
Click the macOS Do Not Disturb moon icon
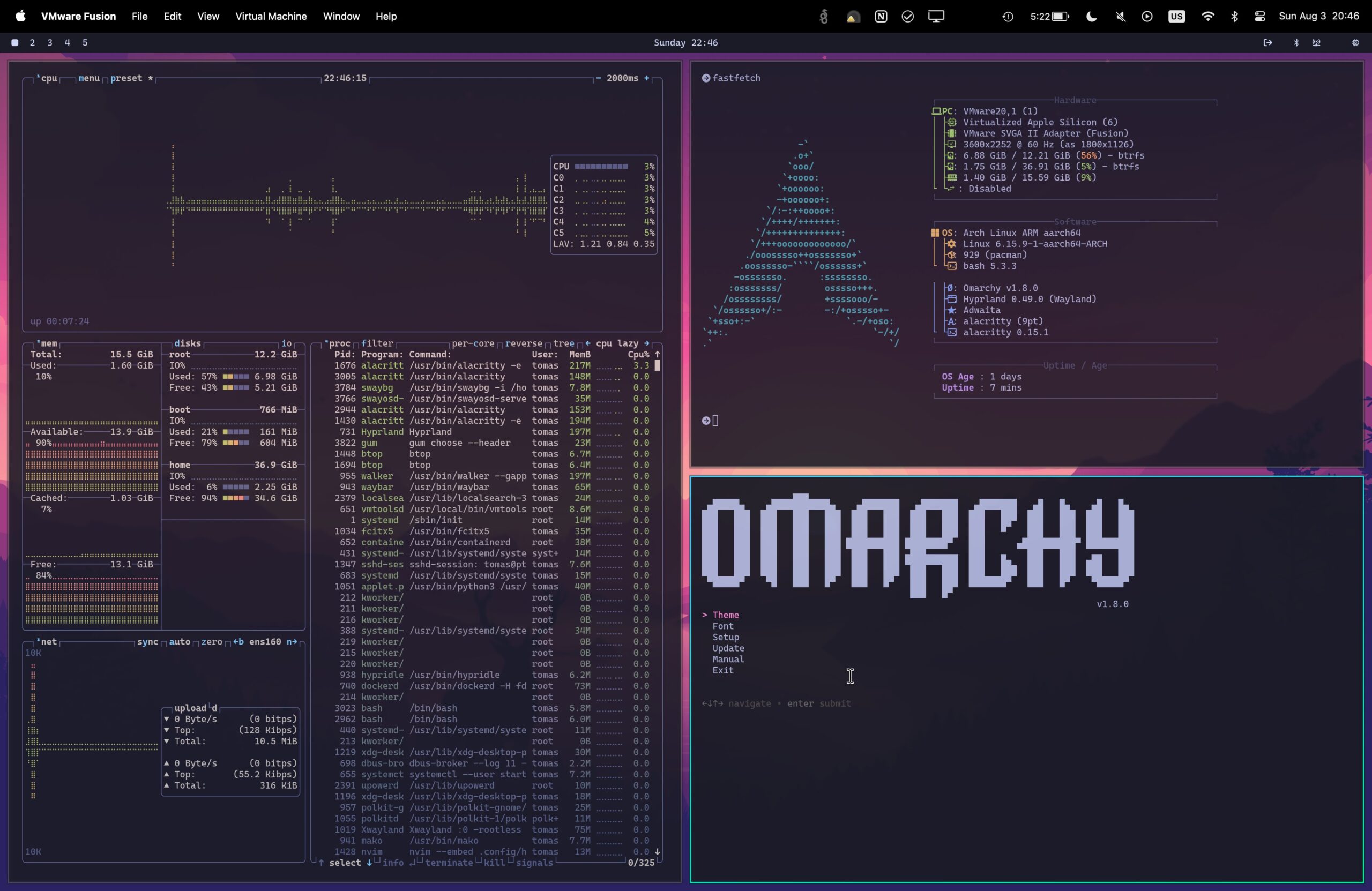1091,16
